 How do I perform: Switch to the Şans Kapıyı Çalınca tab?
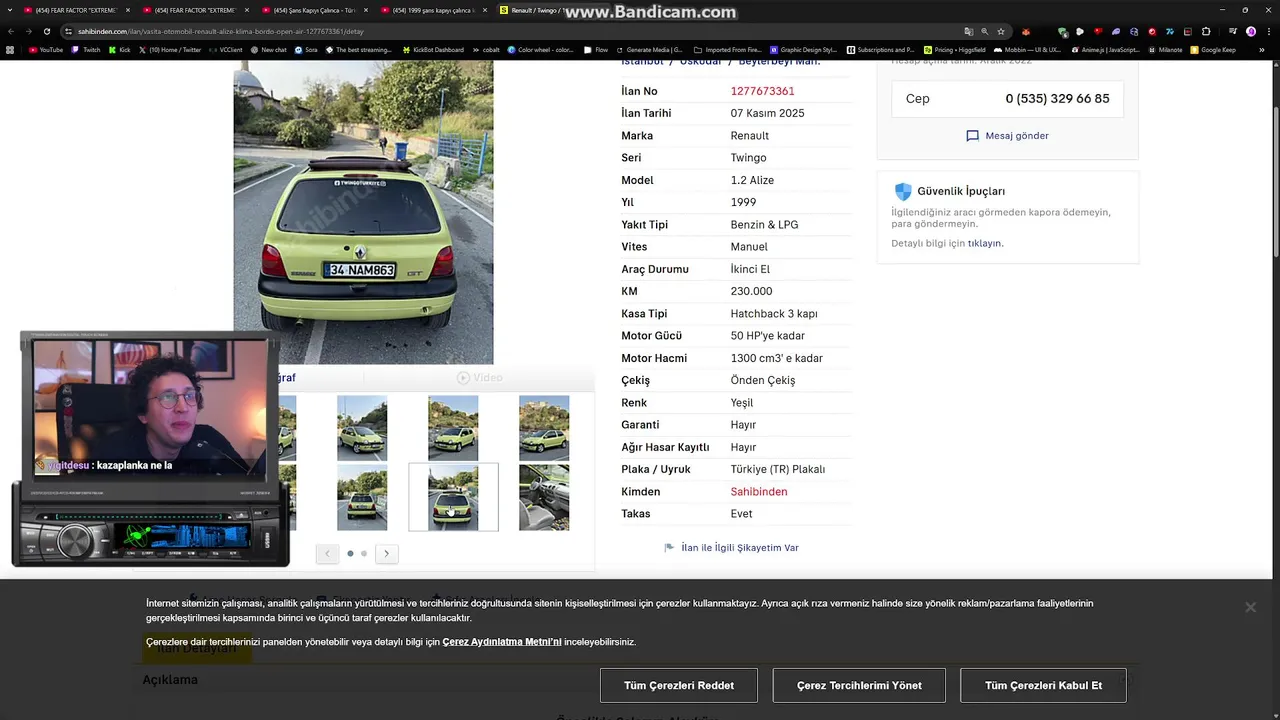312,10
